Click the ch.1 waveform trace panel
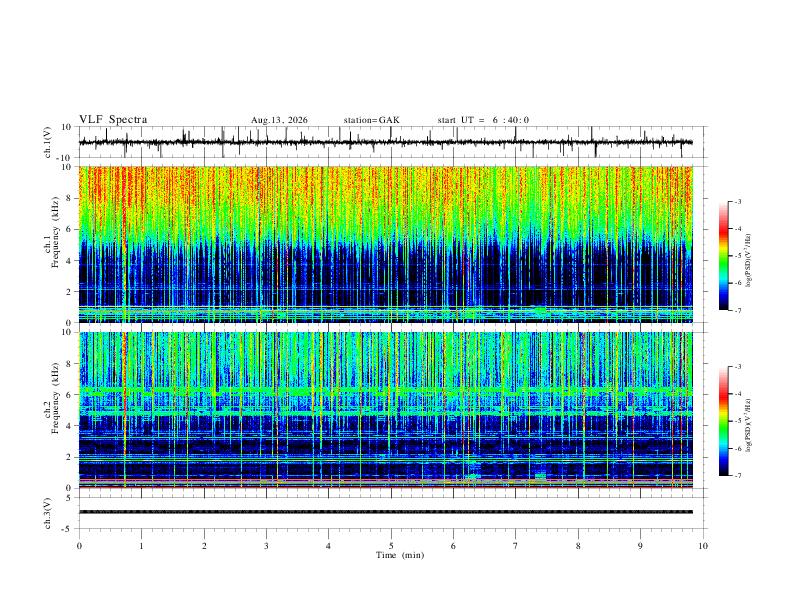The height and width of the screenshot is (612, 792). [x=386, y=142]
